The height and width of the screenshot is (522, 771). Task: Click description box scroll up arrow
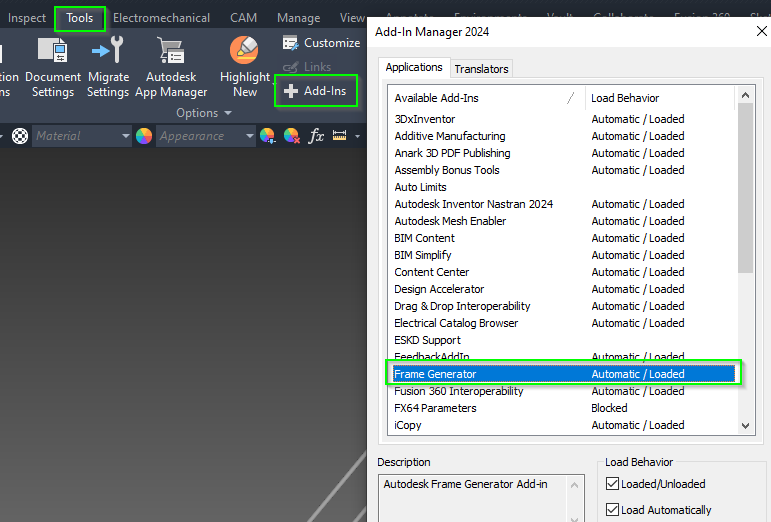pos(574,485)
